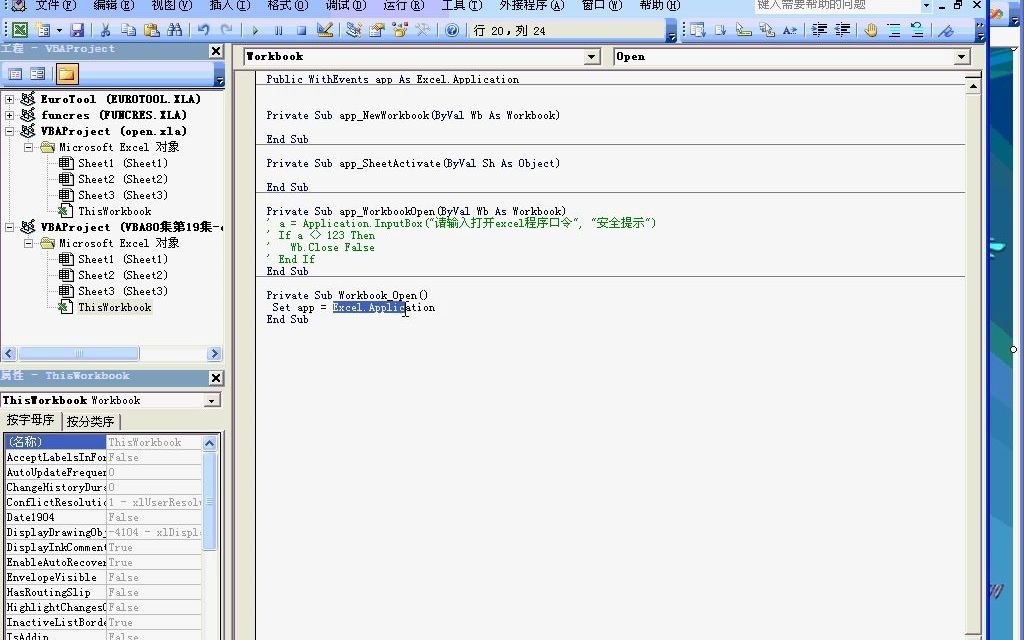
Task: Reset the running macro with Stop icon
Action: [302, 29]
